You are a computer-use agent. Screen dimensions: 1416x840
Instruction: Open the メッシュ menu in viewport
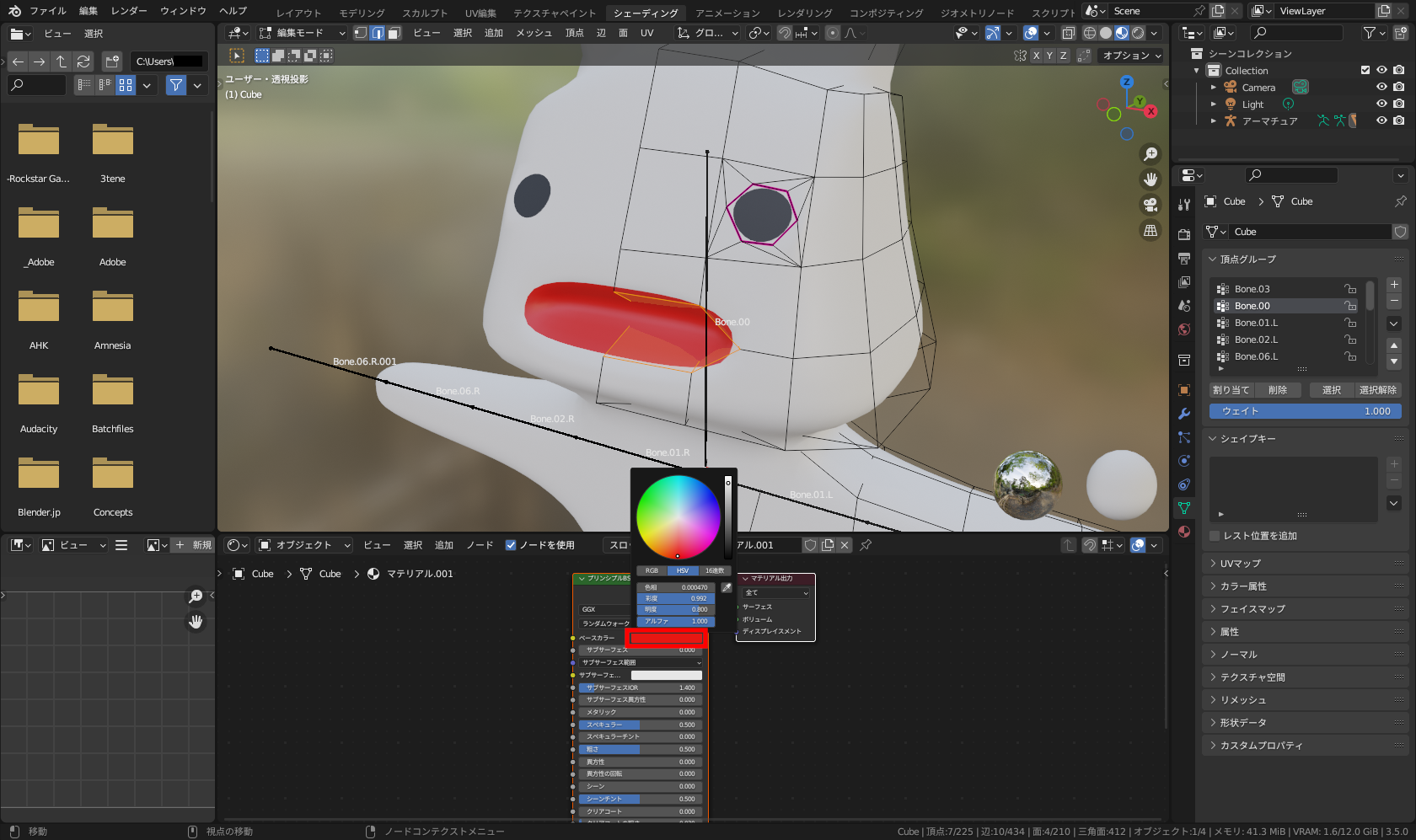pos(534,33)
